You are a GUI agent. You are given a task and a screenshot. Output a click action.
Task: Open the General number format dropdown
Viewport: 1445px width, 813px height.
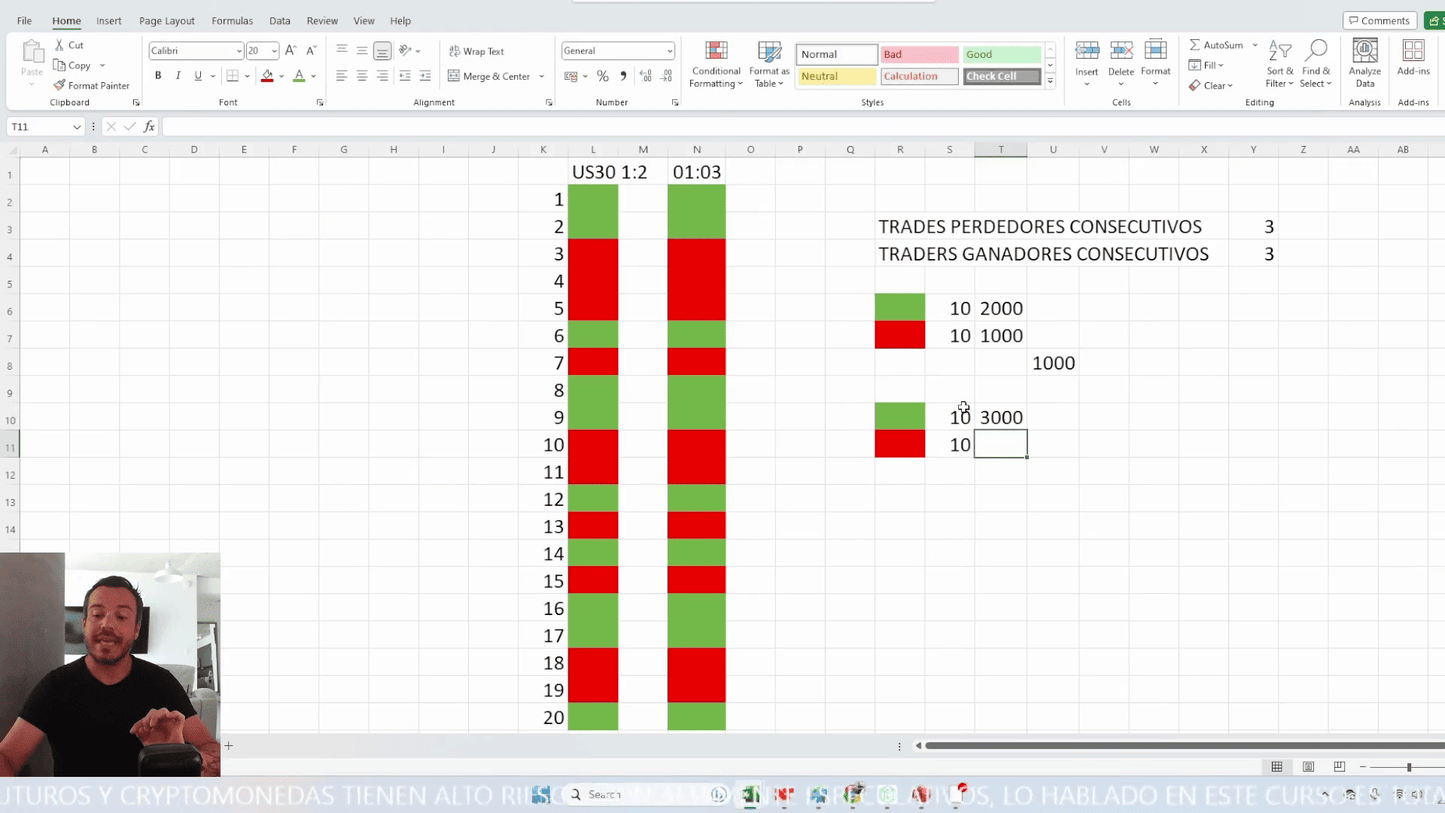pos(669,51)
